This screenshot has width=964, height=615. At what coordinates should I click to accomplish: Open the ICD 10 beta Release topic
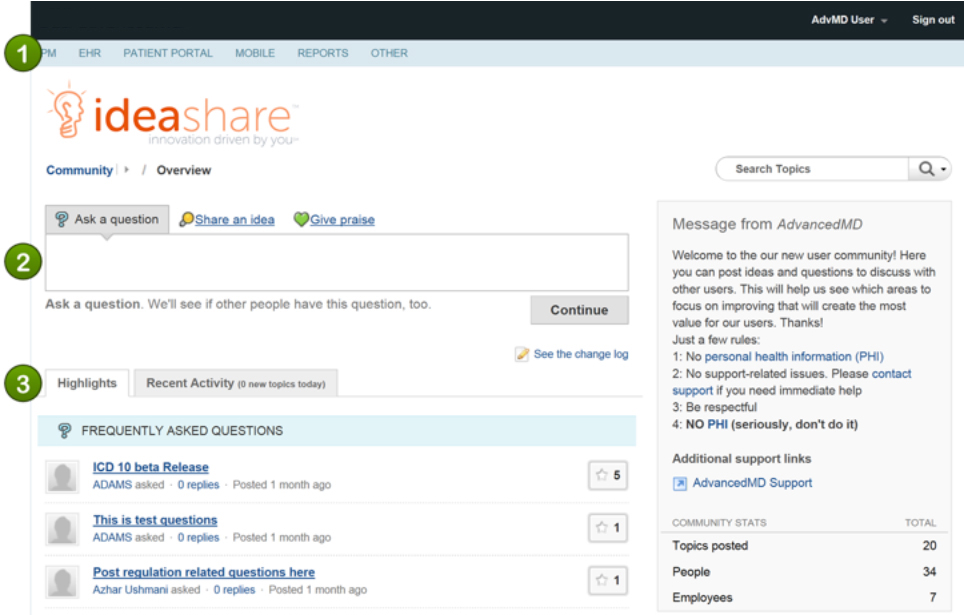[151, 467]
